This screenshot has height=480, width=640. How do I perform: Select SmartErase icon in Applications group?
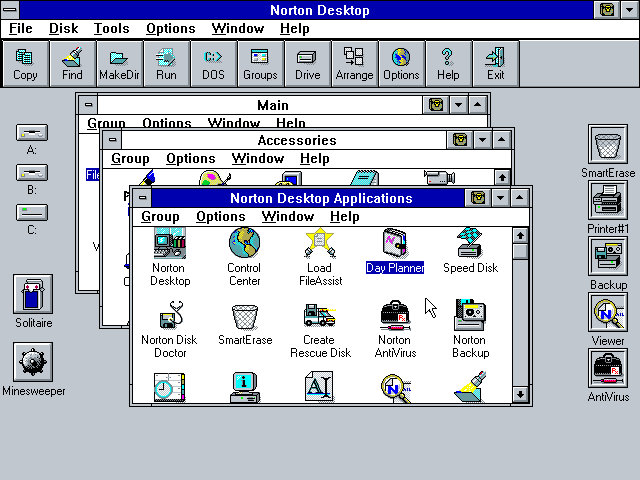tap(245, 317)
